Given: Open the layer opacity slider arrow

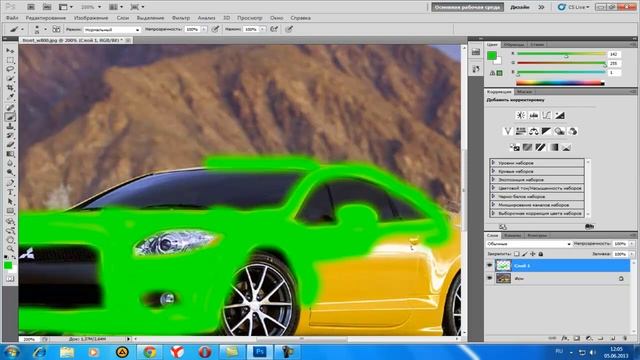Looking at the screenshot, I should (631, 244).
